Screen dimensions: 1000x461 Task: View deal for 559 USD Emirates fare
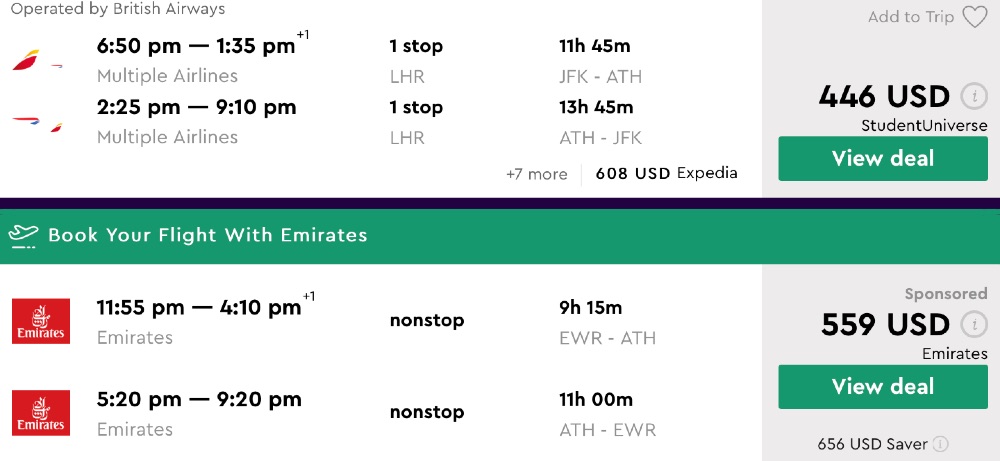coord(882,386)
